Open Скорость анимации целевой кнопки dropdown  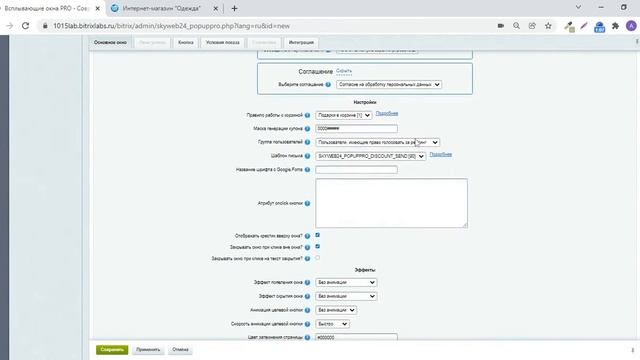[x=332, y=324]
